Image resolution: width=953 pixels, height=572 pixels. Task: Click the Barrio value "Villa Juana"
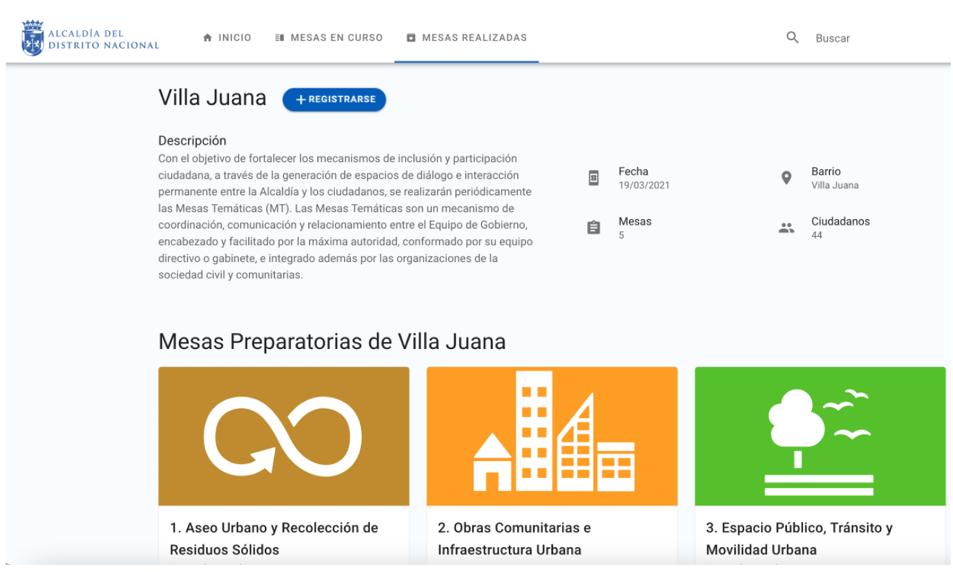(835, 185)
